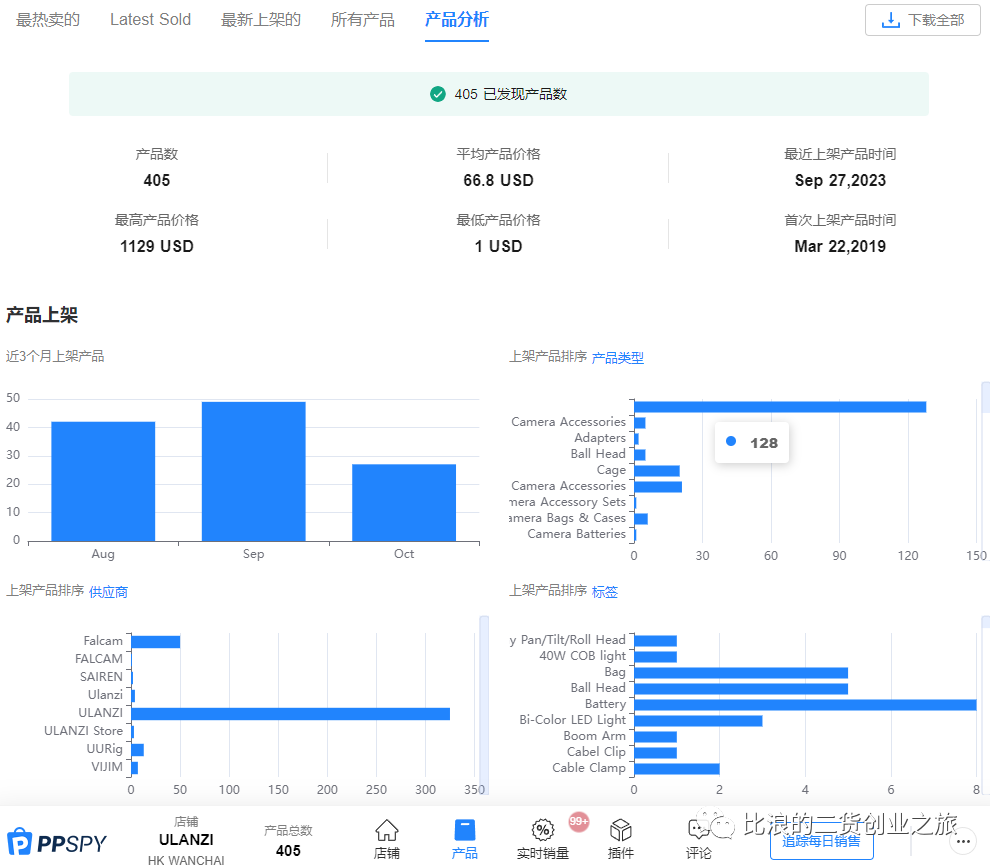
Task: Download all via 下载全部 button
Action: click(x=922, y=20)
